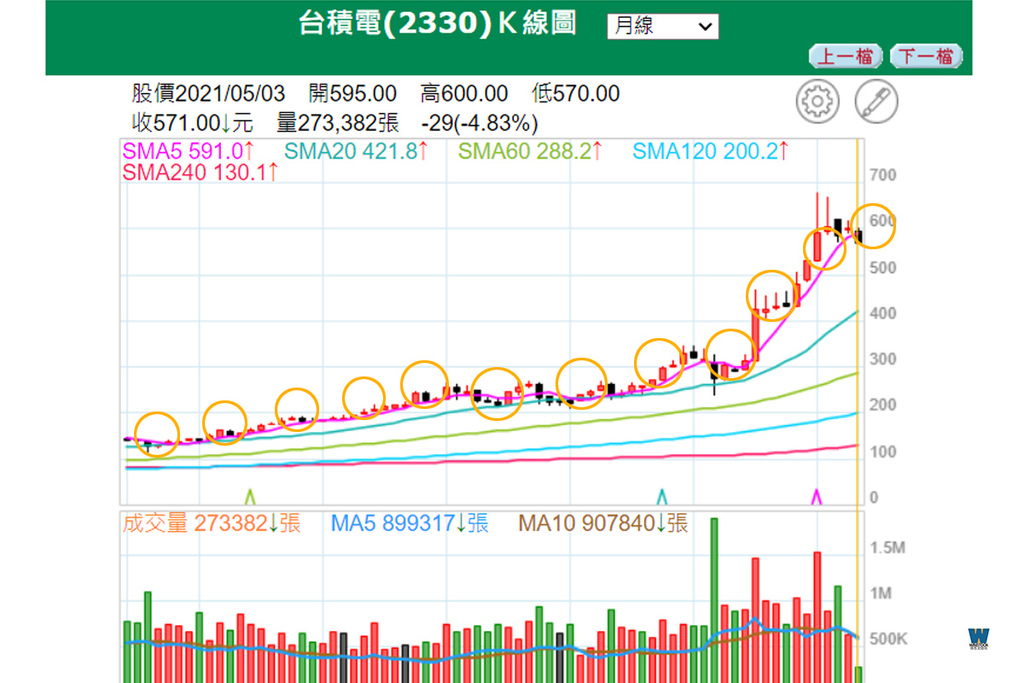Click the MA10 907840 volume average label
The height and width of the screenshot is (683, 1024).
603,523
